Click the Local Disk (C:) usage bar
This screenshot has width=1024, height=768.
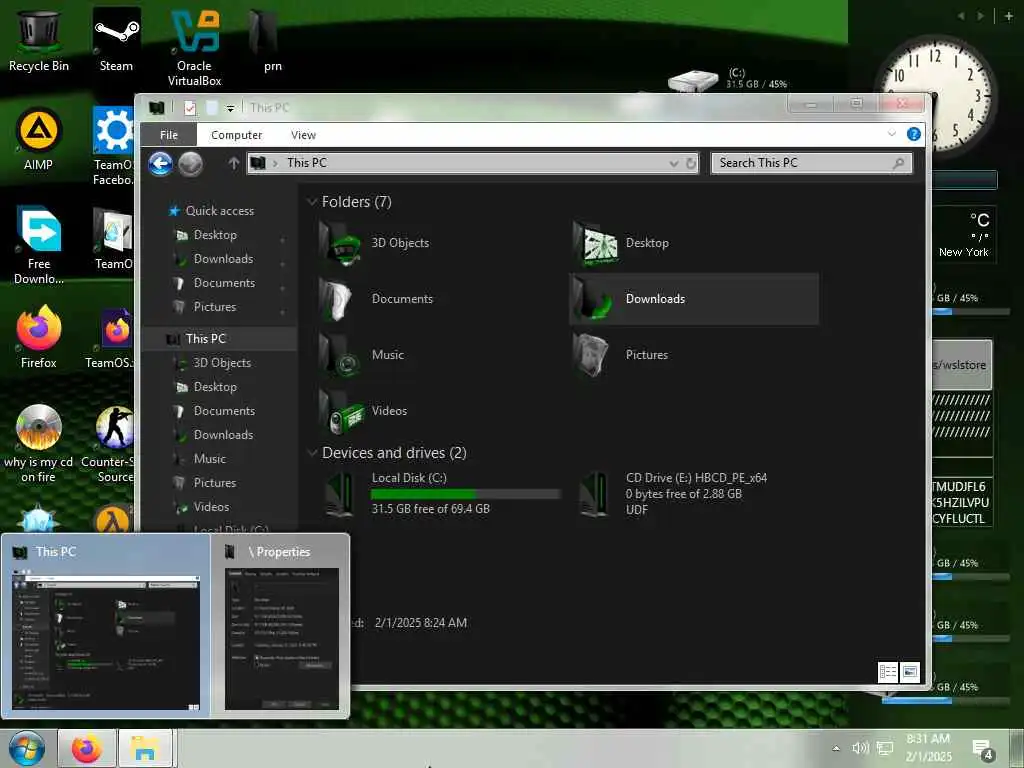[466, 494]
